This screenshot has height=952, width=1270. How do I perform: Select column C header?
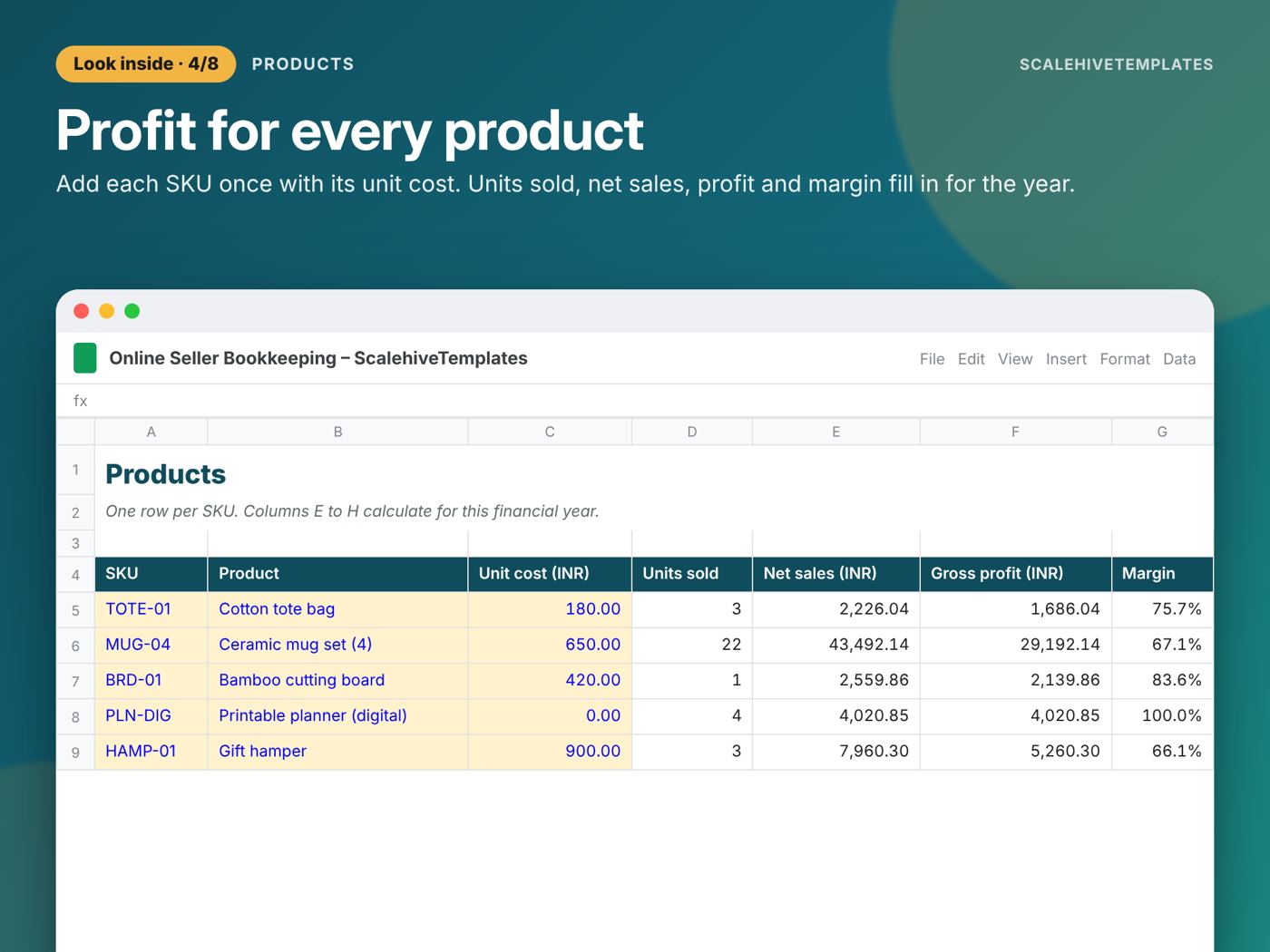point(550,432)
